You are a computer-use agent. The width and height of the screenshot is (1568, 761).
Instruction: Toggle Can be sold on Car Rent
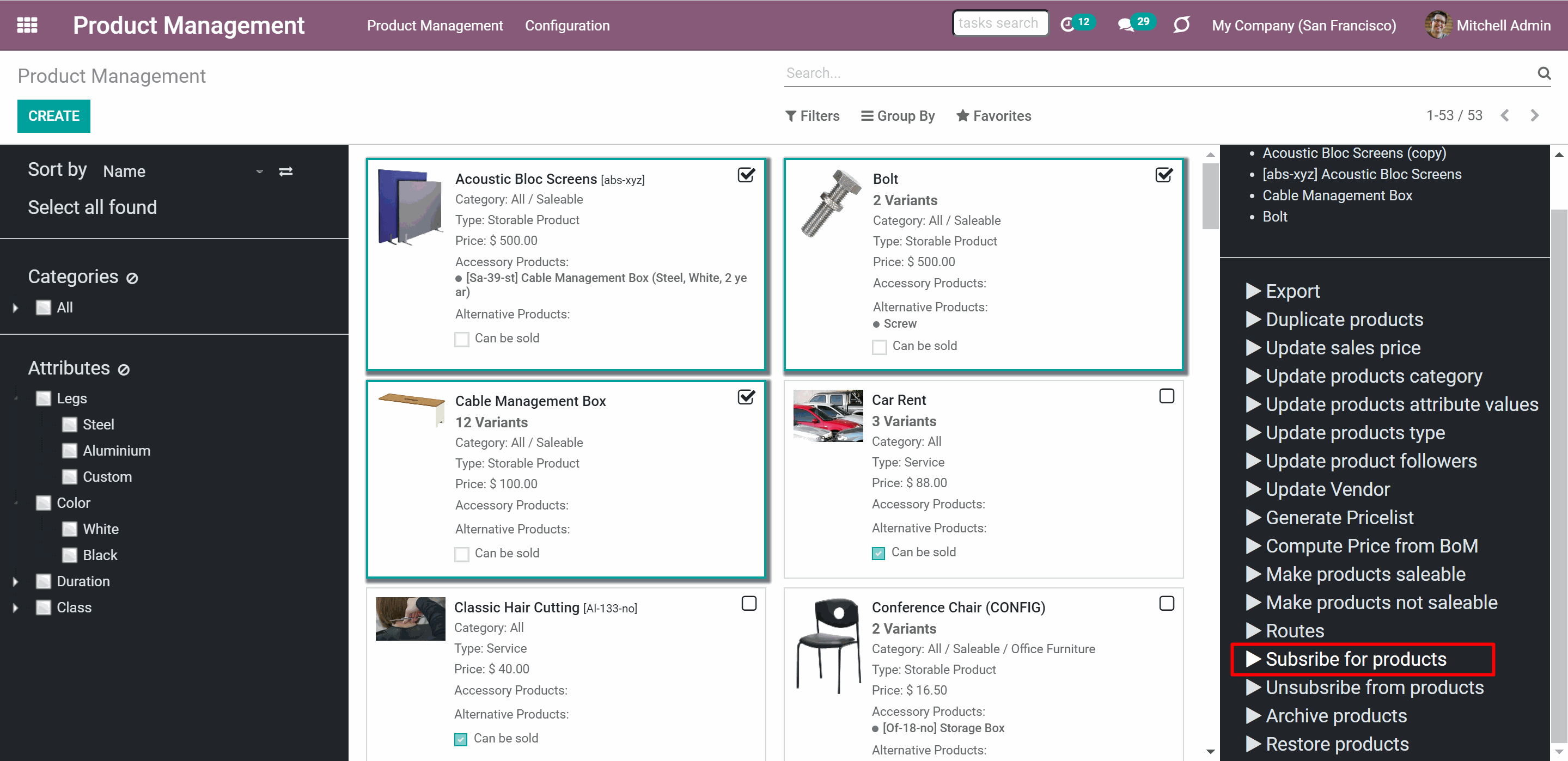tap(878, 553)
